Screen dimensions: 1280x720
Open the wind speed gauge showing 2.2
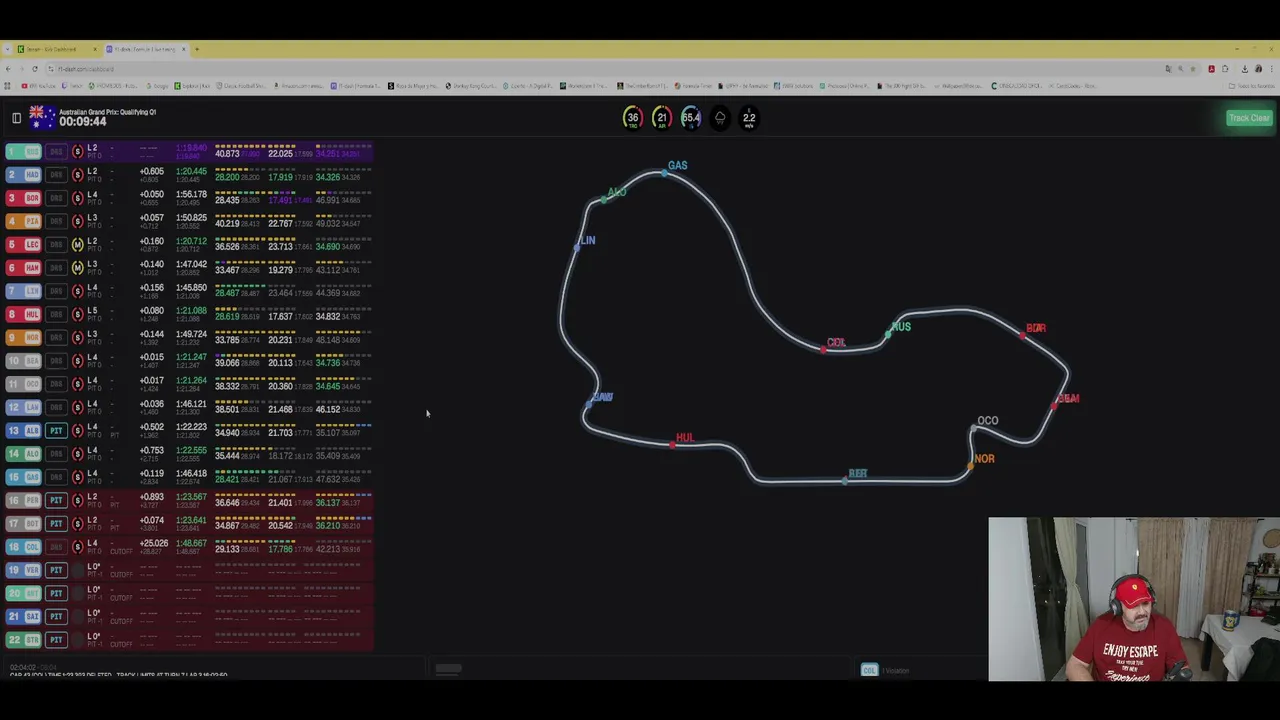[749, 118]
